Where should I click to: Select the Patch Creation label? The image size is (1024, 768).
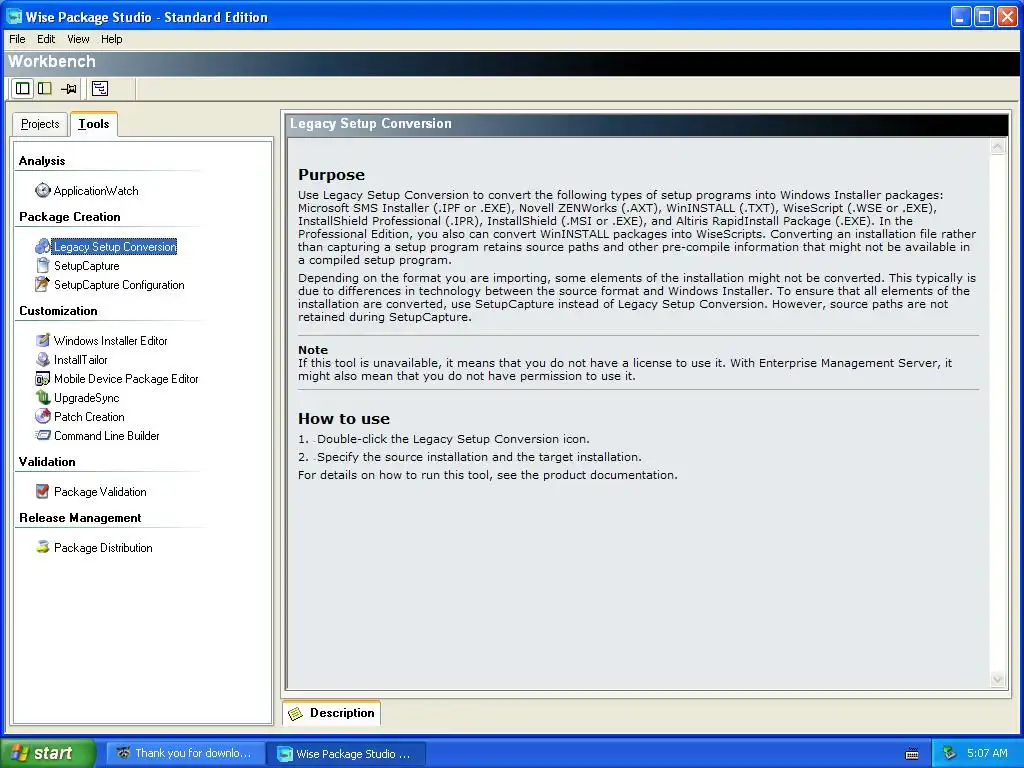[x=89, y=417]
